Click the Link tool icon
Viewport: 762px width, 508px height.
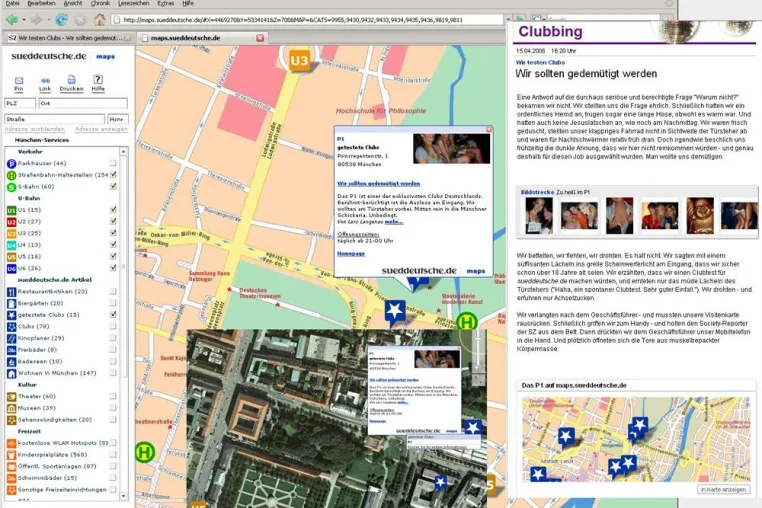tap(45, 81)
